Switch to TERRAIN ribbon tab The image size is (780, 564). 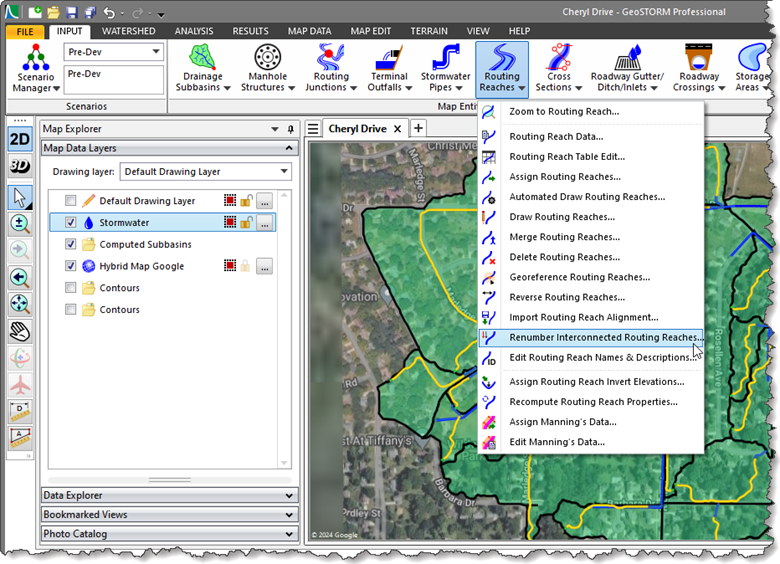[429, 31]
